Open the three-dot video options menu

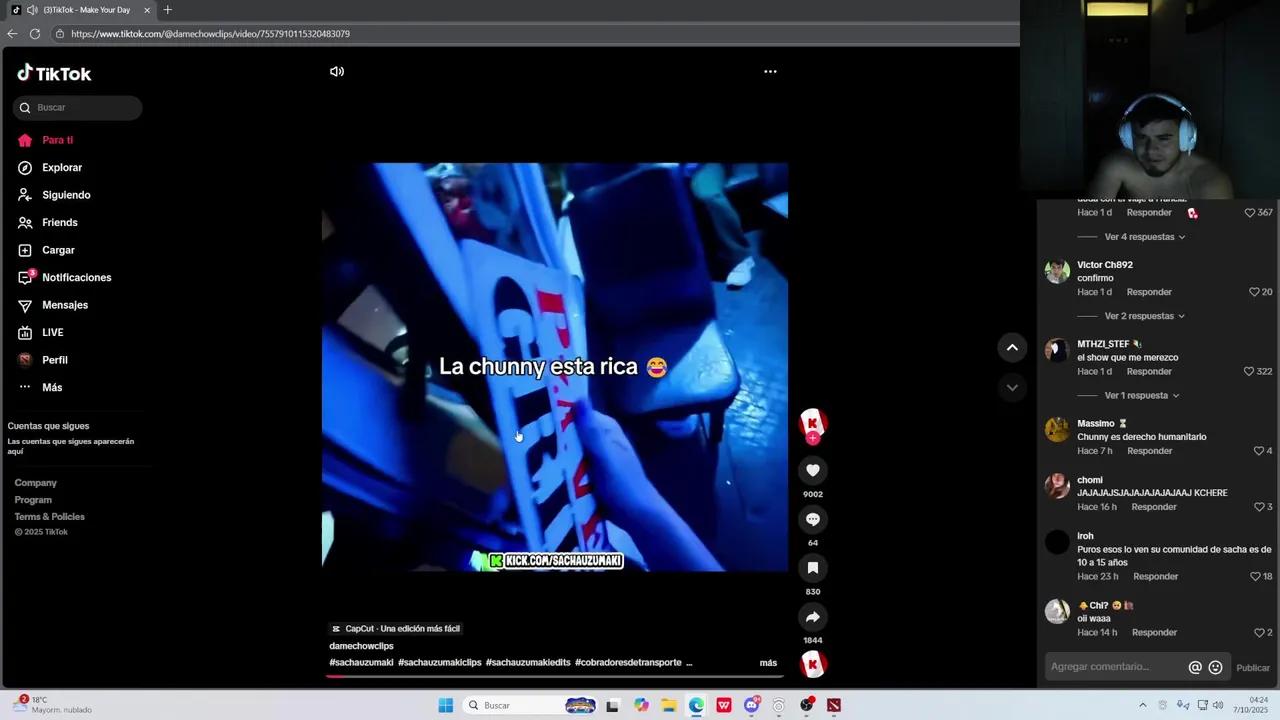[770, 71]
